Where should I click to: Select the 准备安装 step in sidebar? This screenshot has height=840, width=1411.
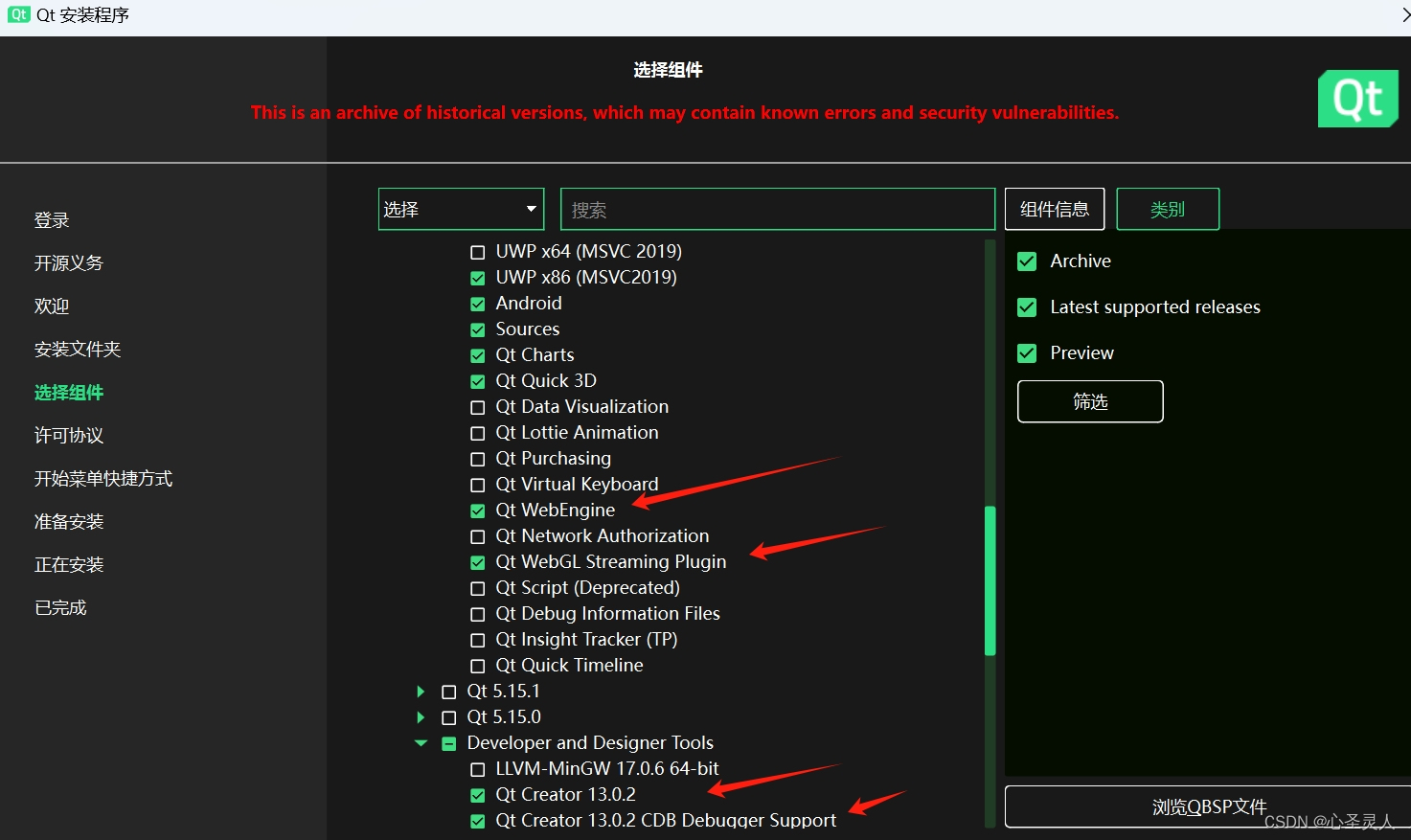coord(69,522)
